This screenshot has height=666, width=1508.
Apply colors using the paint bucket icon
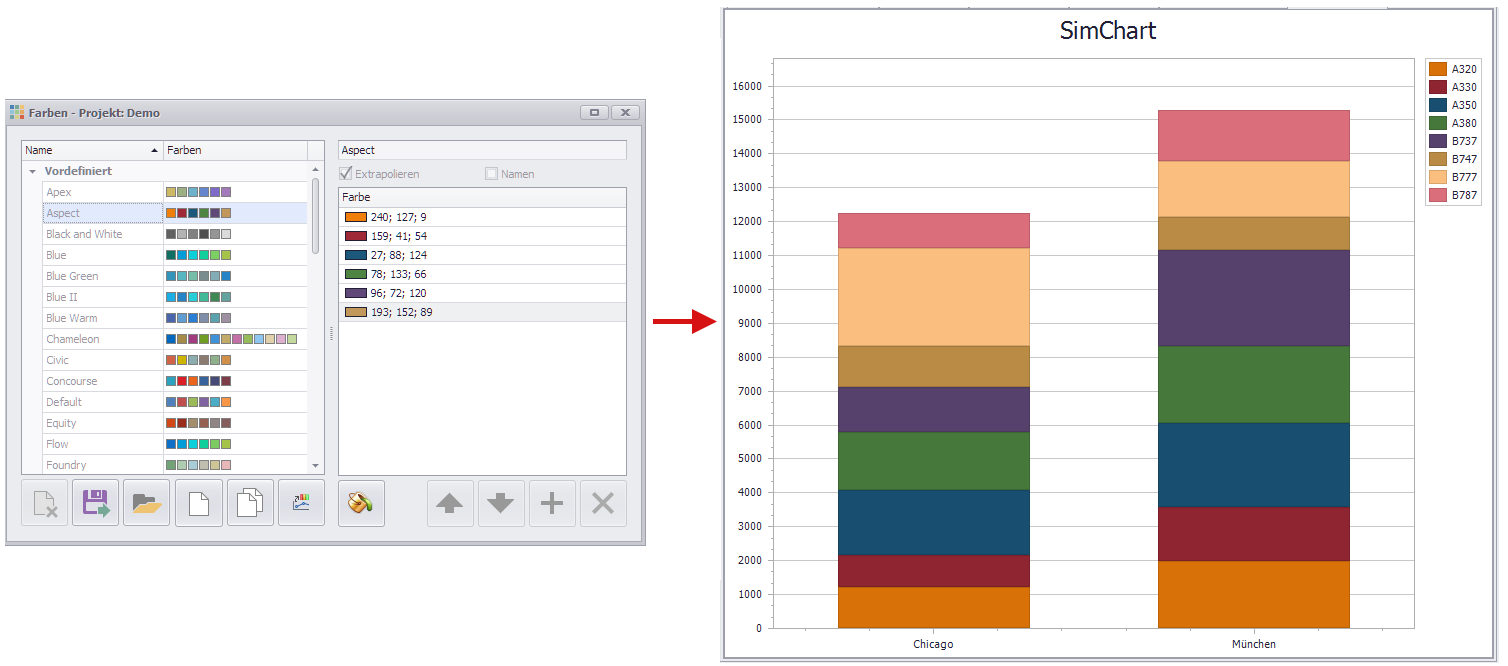point(361,503)
